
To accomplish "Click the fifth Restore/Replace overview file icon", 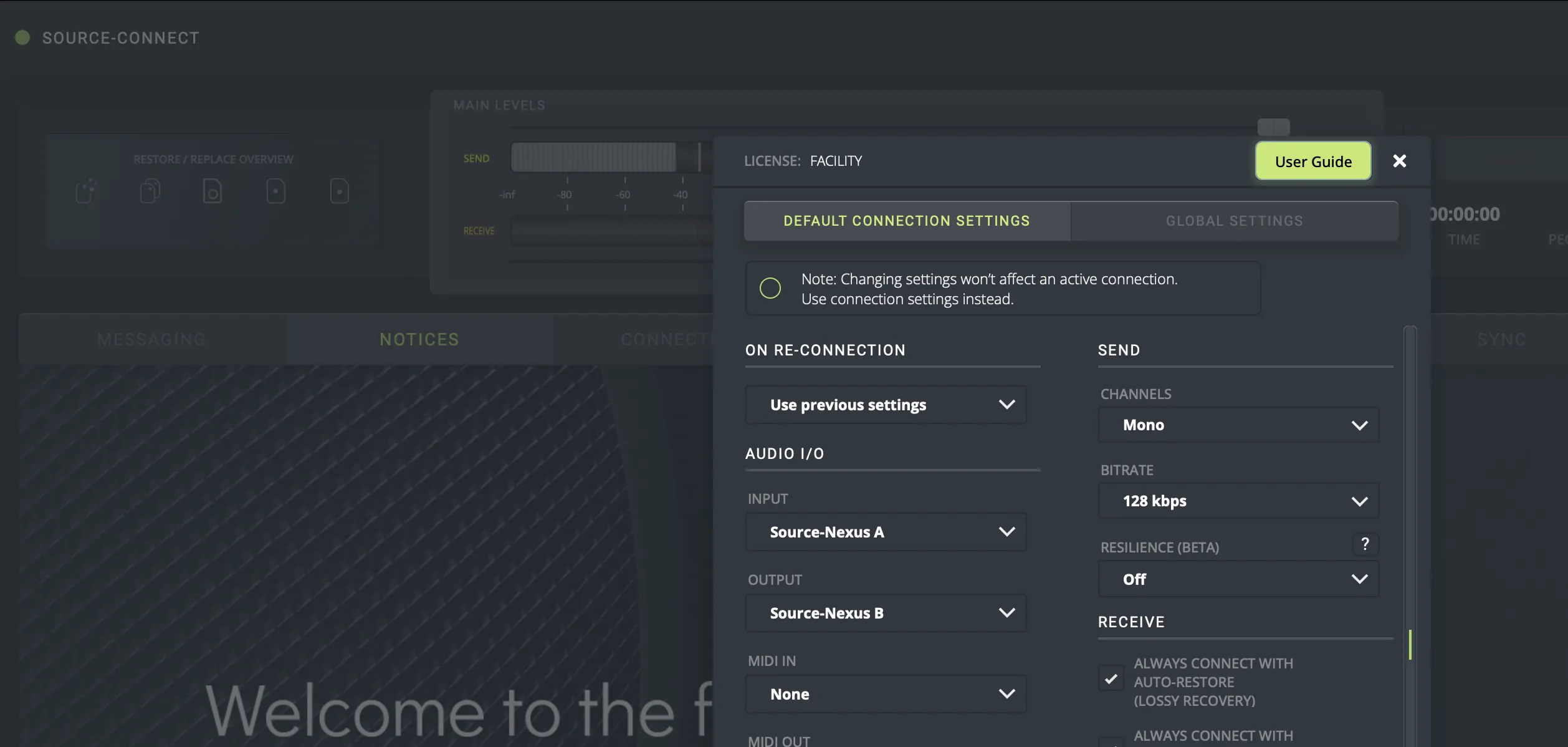I will coord(339,191).
